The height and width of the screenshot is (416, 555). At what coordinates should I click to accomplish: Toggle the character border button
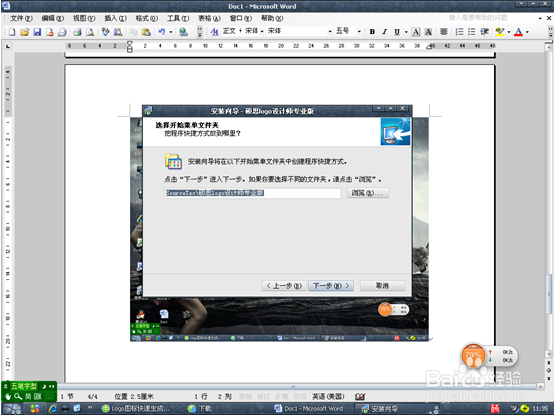tap(416, 32)
